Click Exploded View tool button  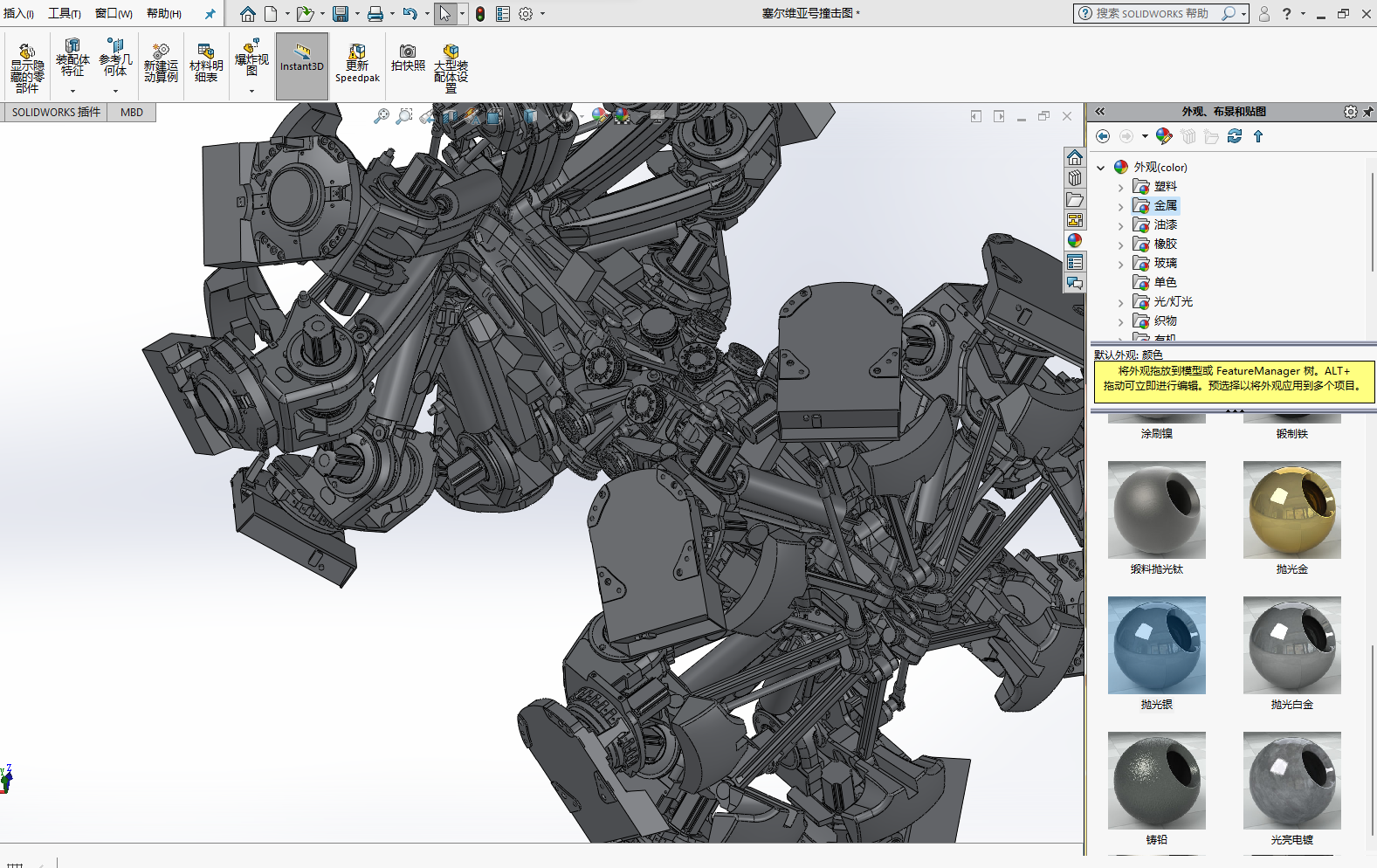[251, 59]
